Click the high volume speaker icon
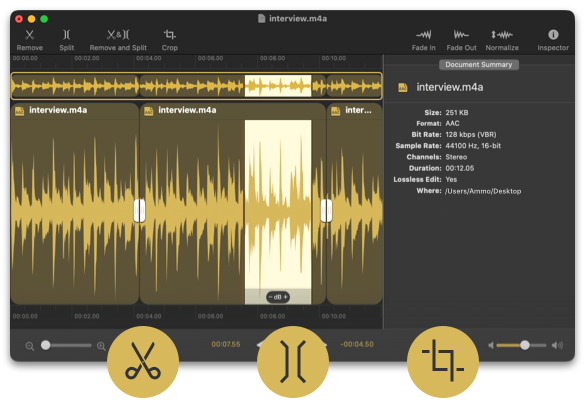This screenshot has height=400, width=585. pos(557,346)
